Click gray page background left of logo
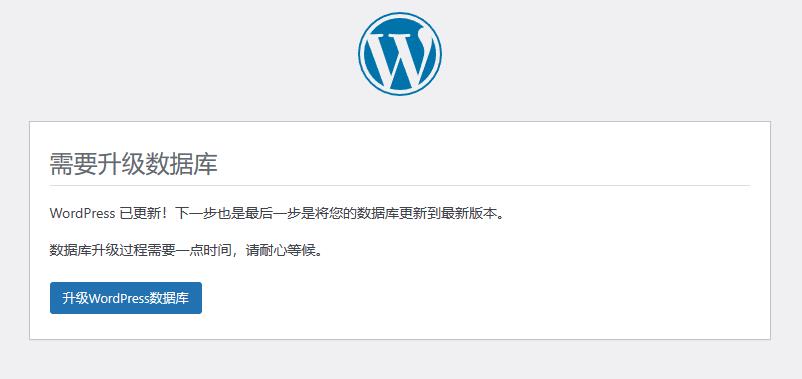 pyautogui.click(x=179, y=56)
